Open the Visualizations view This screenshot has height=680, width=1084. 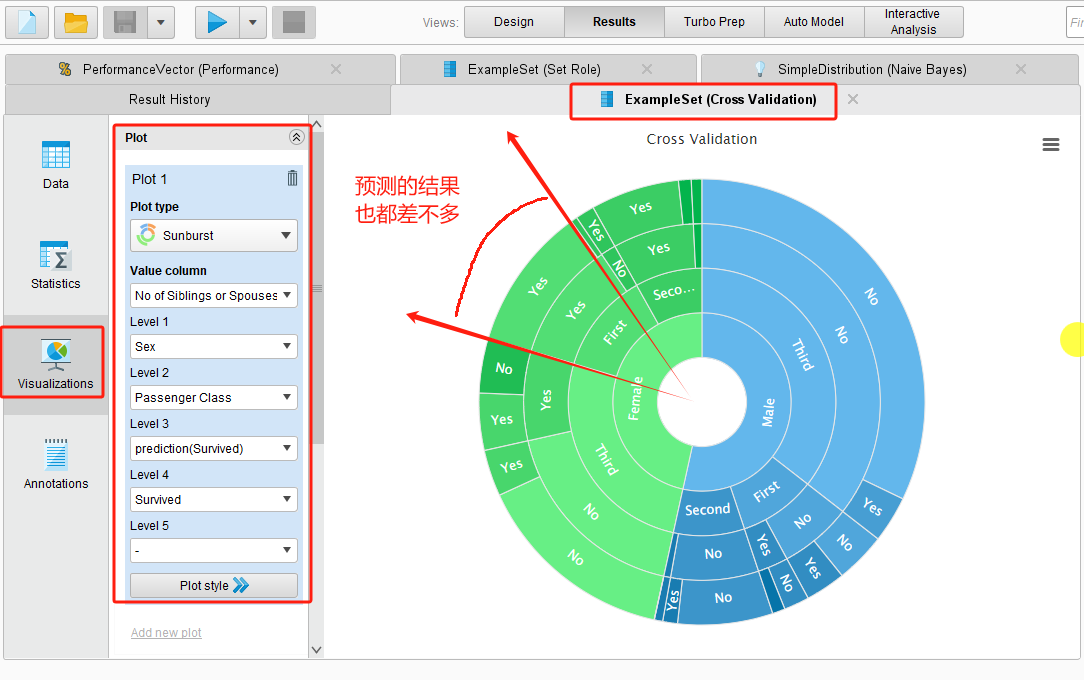(x=55, y=363)
